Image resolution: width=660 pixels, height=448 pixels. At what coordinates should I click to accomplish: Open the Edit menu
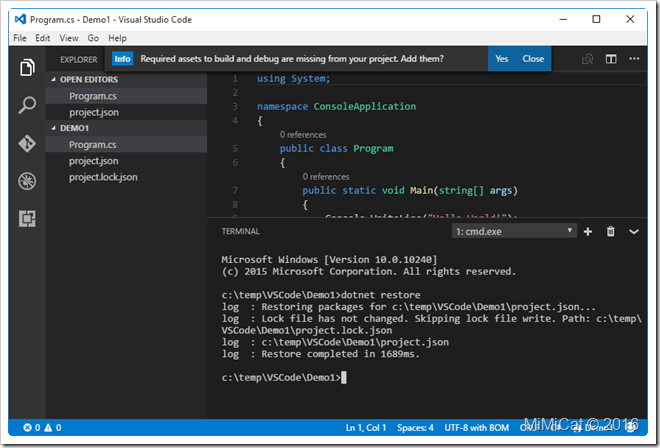43,38
